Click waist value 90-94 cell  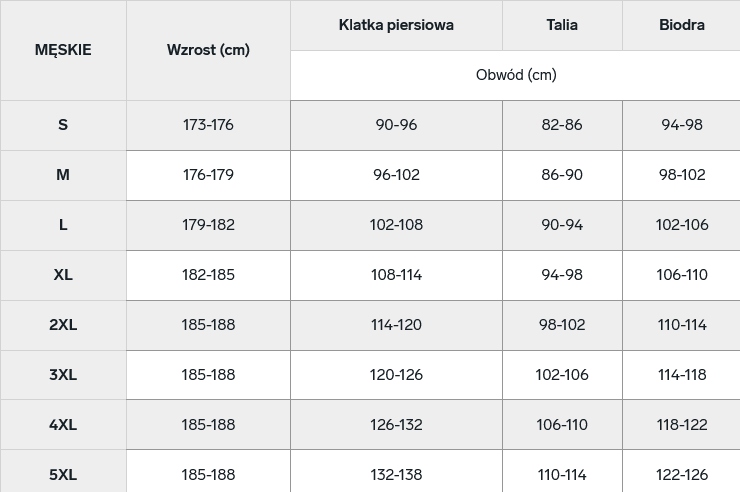pyautogui.click(x=562, y=225)
